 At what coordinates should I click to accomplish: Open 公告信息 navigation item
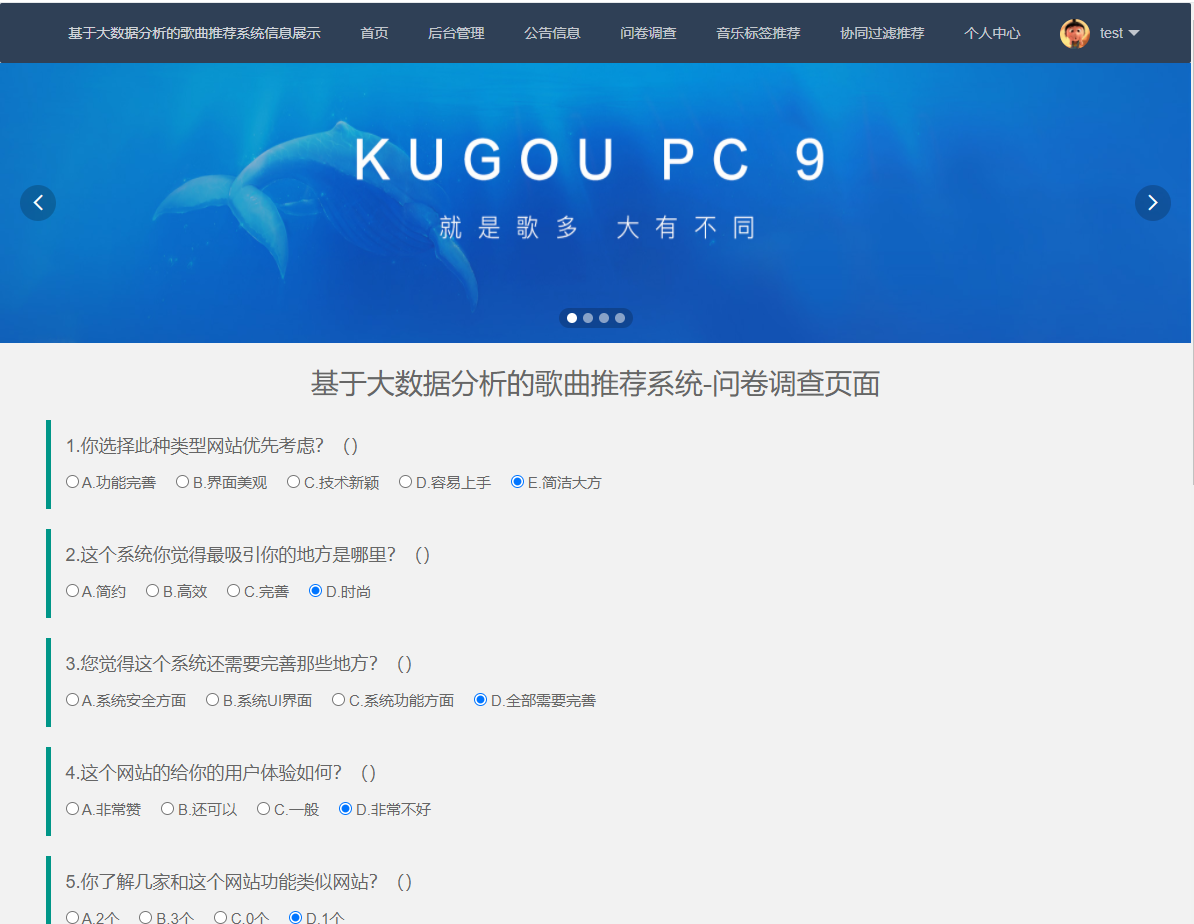click(552, 33)
